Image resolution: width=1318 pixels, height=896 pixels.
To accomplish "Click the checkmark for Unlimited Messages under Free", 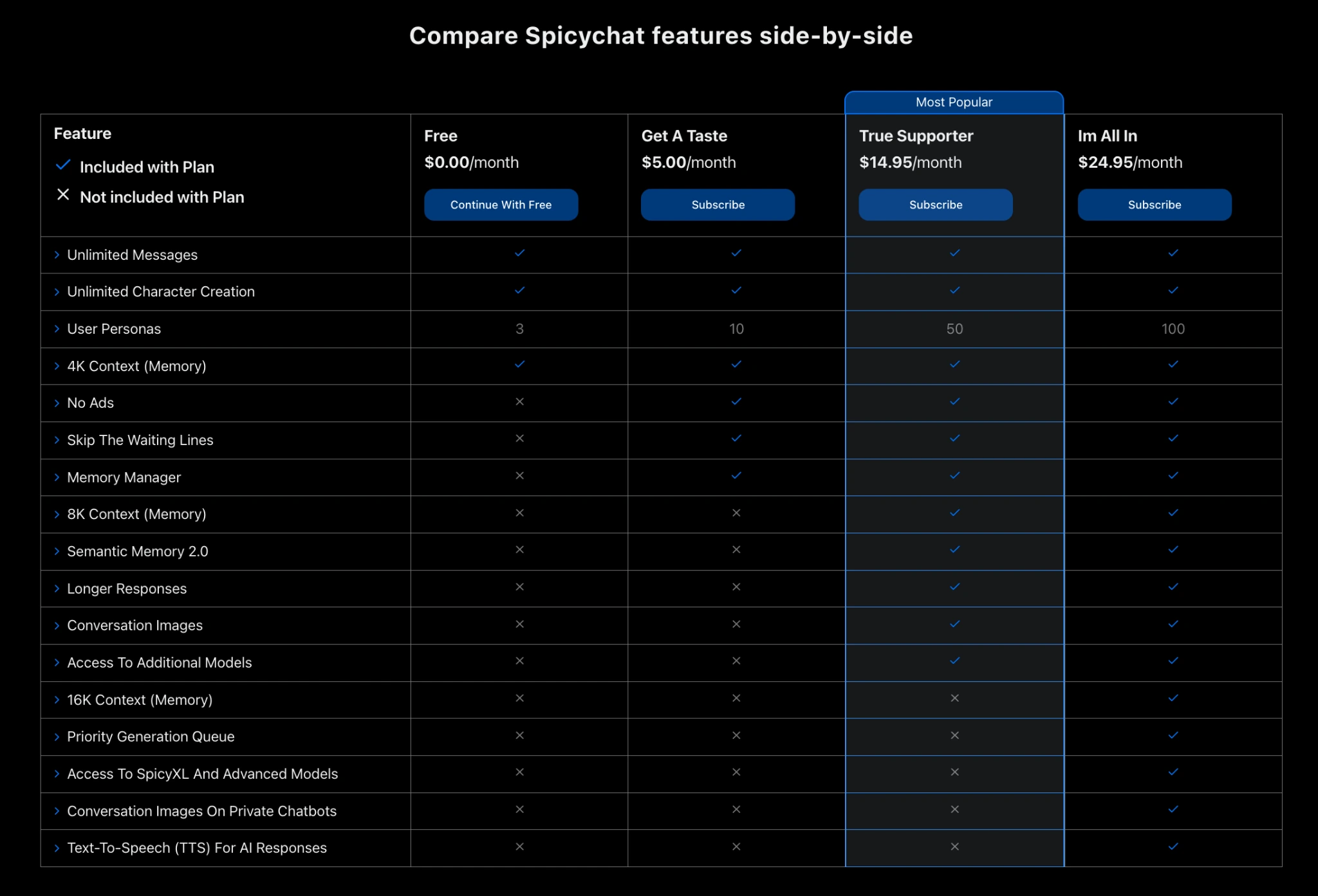I will coord(519,253).
